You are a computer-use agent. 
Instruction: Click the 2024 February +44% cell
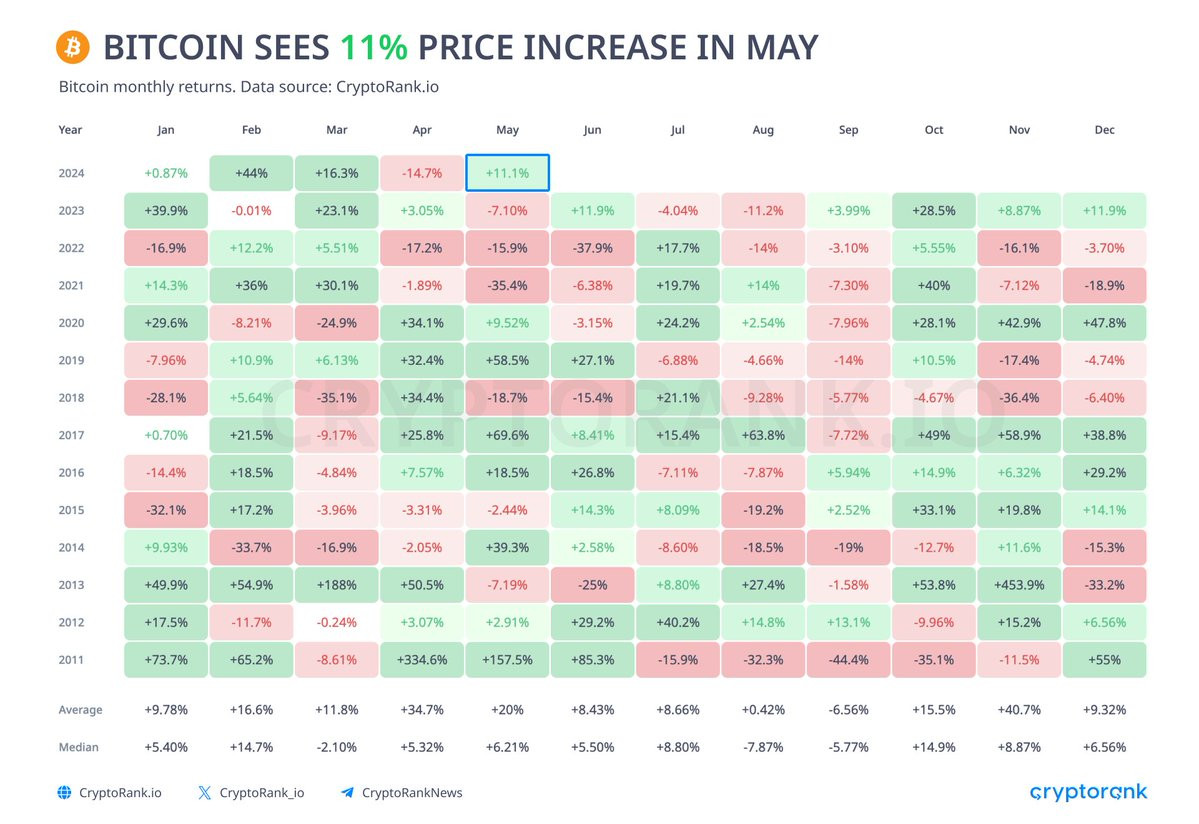click(252, 173)
